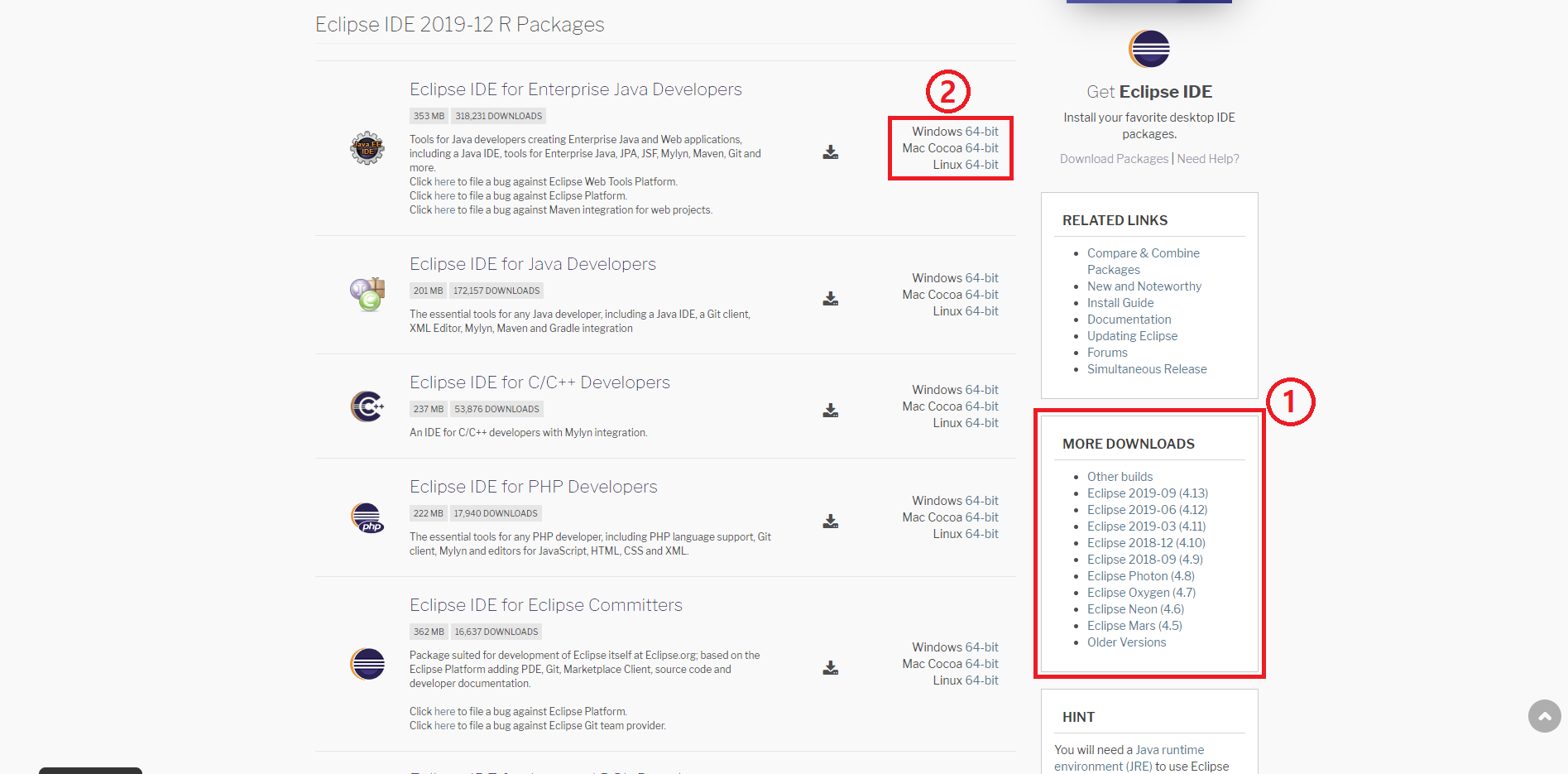Click the Eclipse logo above Get Eclipse IDE
The height and width of the screenshot is (774, 1568).
click(1149, 49)
